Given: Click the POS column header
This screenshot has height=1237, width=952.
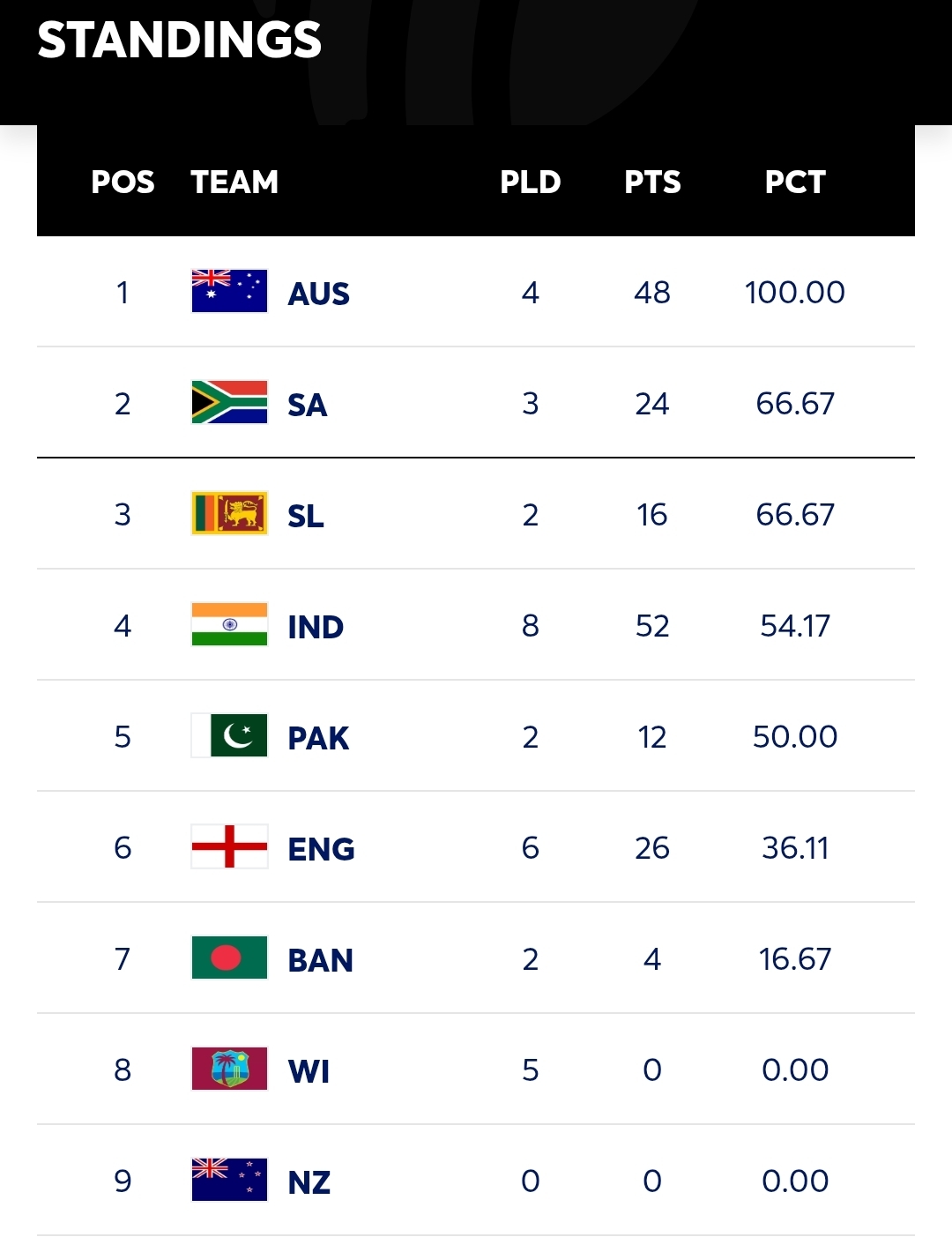Looking at the screenshot, I should tap(123, 183).
